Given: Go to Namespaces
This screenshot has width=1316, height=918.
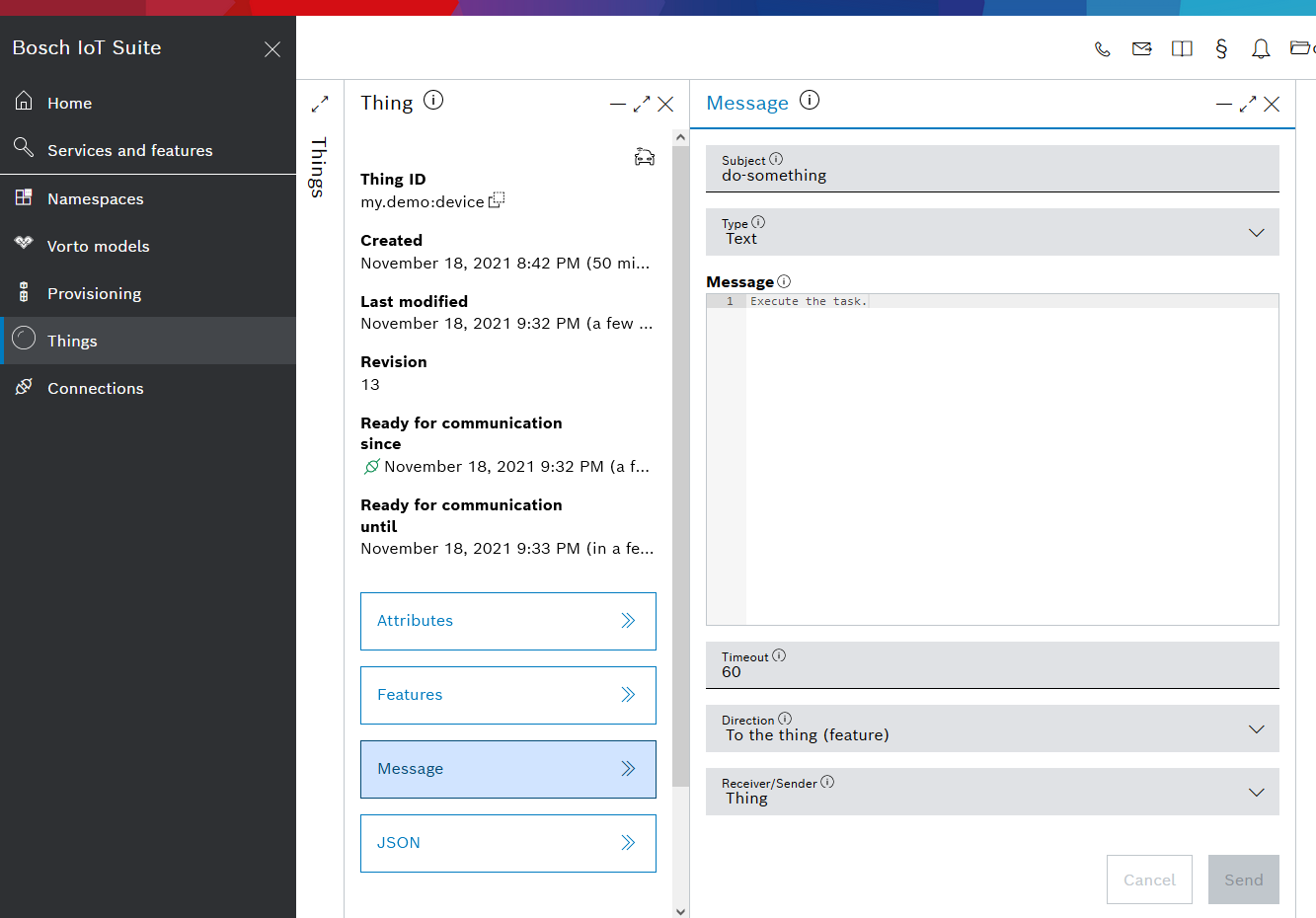Looking at the screenshot, I should (x=148, y=198).
